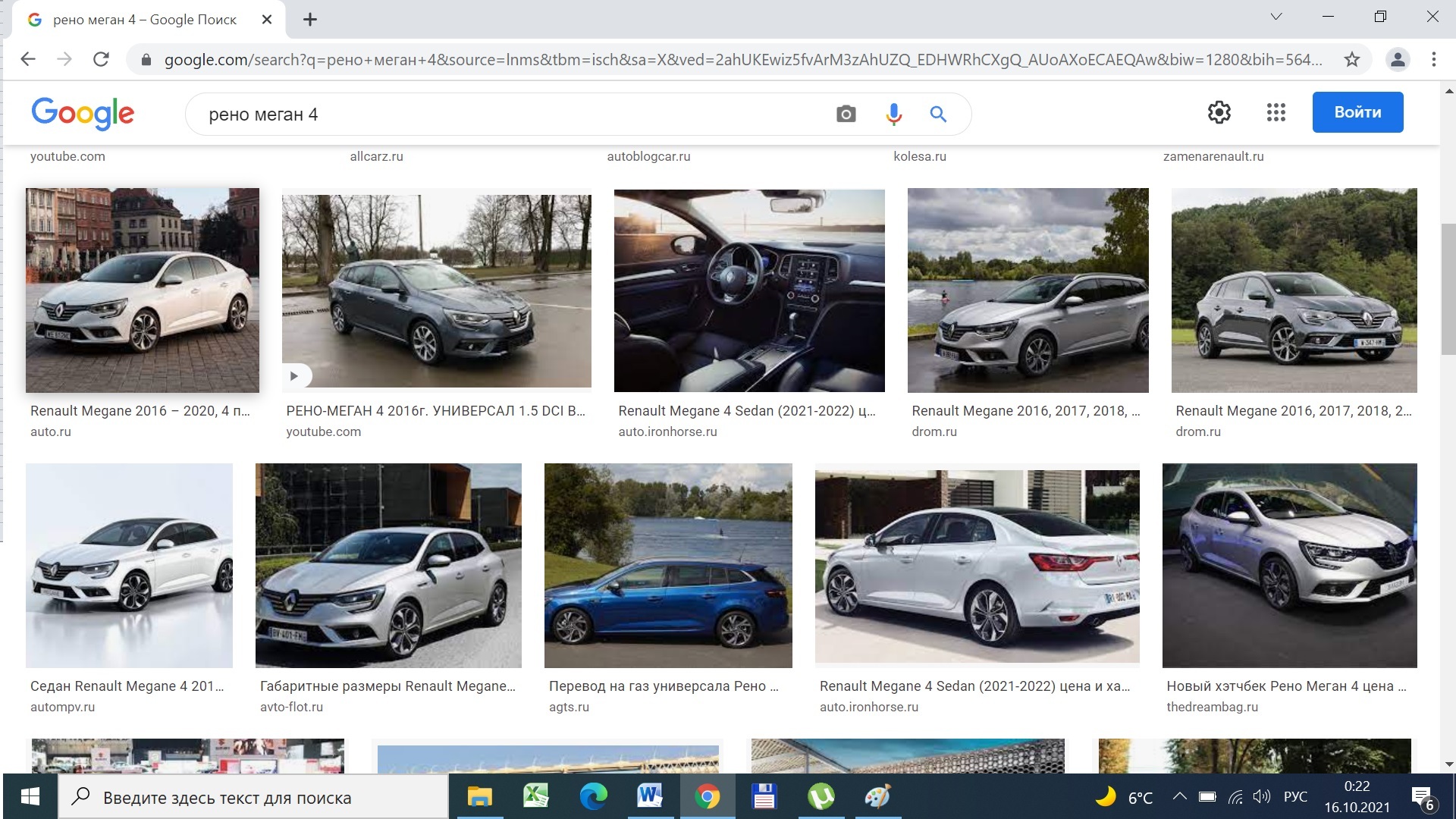
Task: Open silver hatchback image from avto-flot.ru
Action: (388, 566)
